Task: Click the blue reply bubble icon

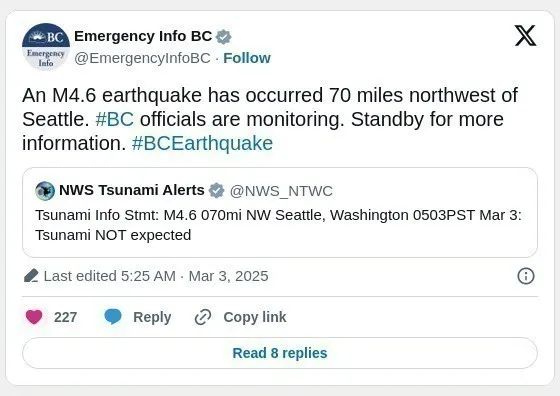Action: [113, 317]
